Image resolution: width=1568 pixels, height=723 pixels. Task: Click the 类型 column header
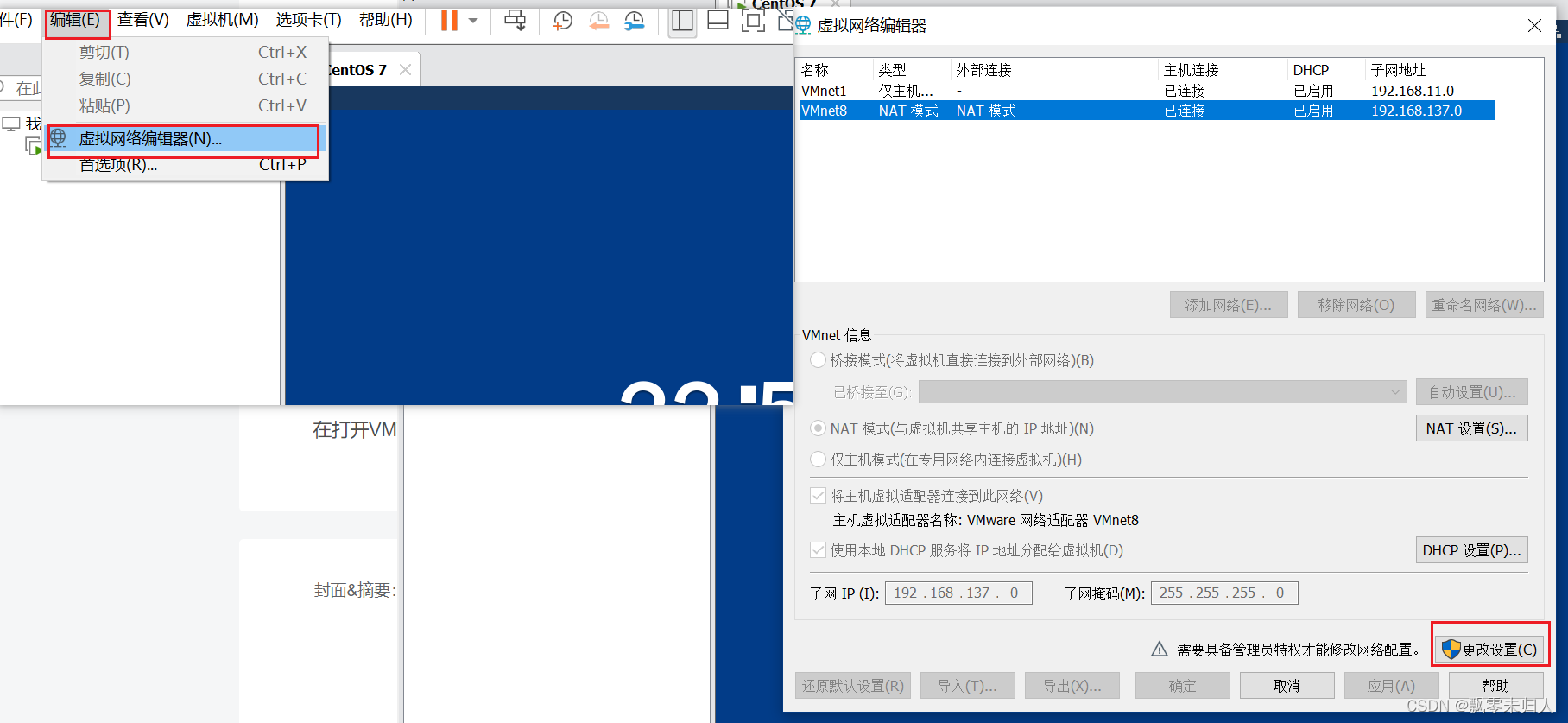click(912, 70)
